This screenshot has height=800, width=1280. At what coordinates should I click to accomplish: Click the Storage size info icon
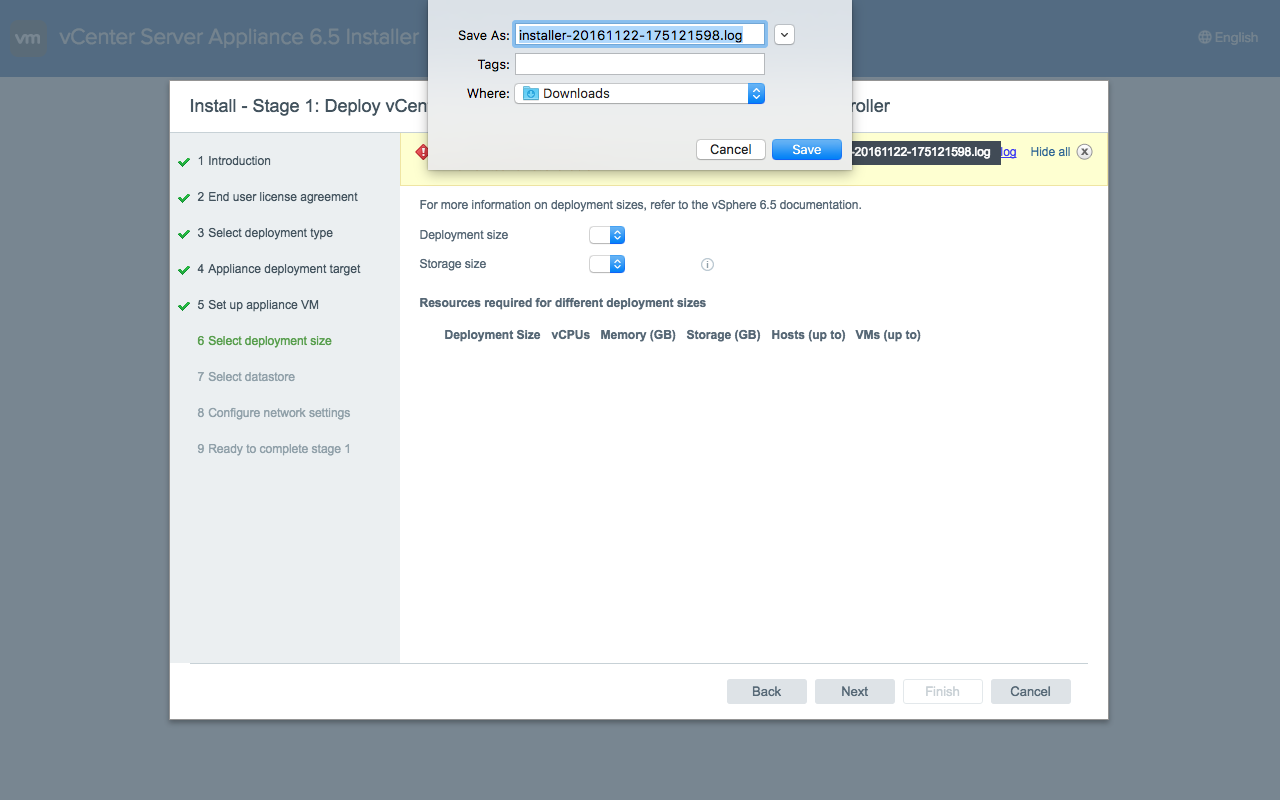pos(707,265)
